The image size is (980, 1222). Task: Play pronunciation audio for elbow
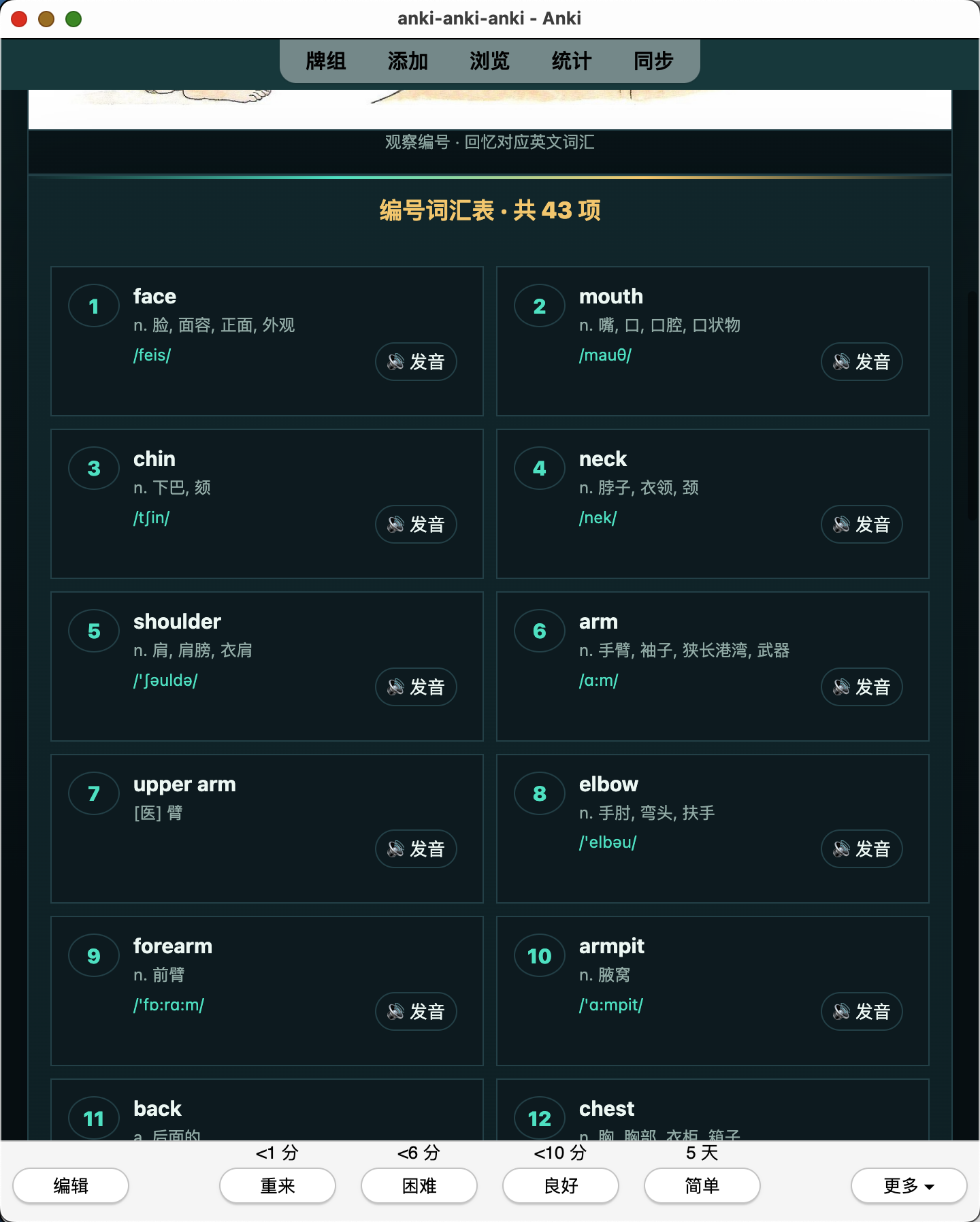coord(862,848)
